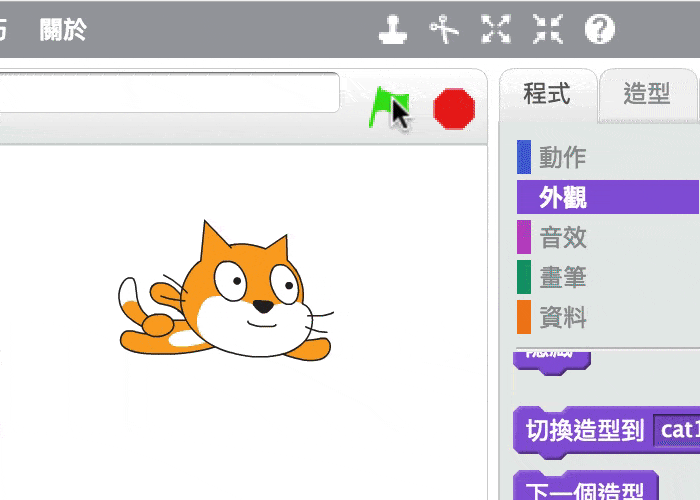Choose the shrink sprite tool
This screenshot has height=500, width=700.
(548, 29)
